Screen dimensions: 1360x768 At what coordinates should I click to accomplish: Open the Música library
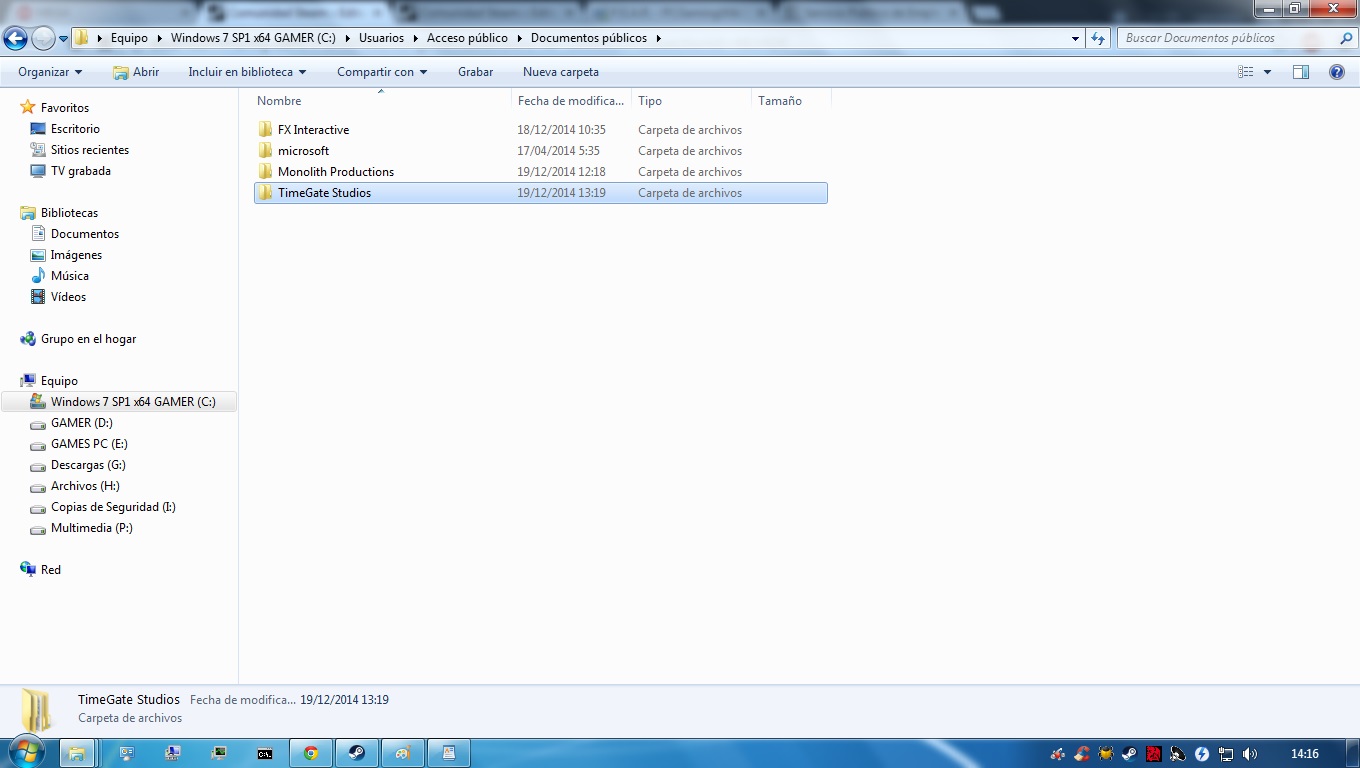click(70, 276)
